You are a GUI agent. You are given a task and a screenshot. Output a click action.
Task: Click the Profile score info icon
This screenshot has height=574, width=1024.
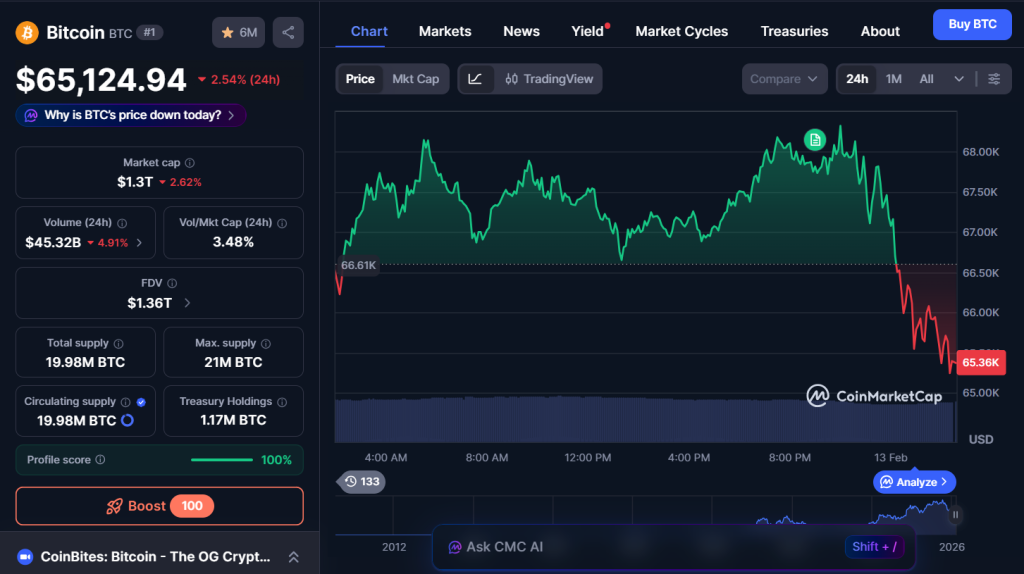pyautogui.click(x=100, y=460)
